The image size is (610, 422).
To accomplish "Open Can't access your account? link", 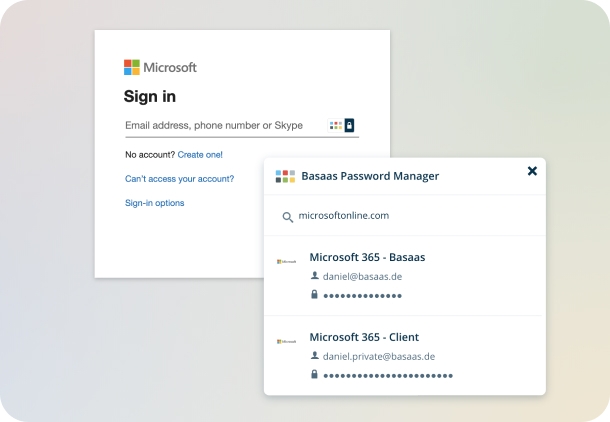I will (x=179, y=179).
